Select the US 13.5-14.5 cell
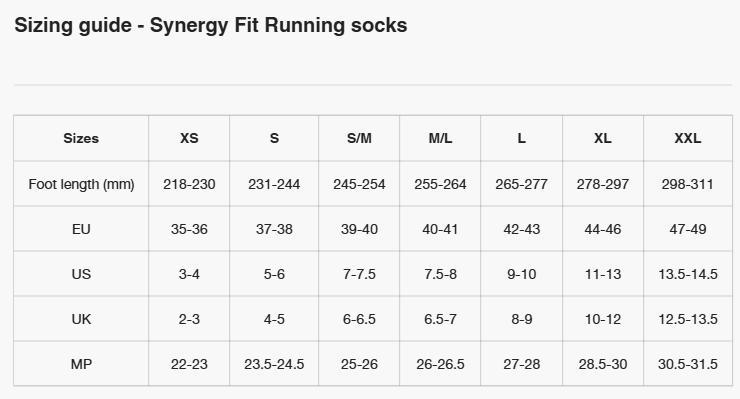Viewport: 740px width, 399px height. [688, 274]
